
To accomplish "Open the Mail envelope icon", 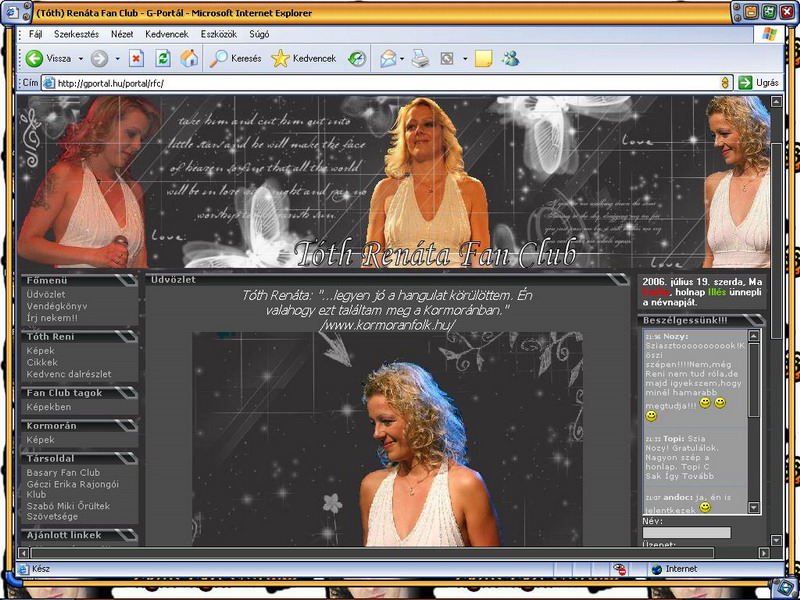I will (387, 58).
